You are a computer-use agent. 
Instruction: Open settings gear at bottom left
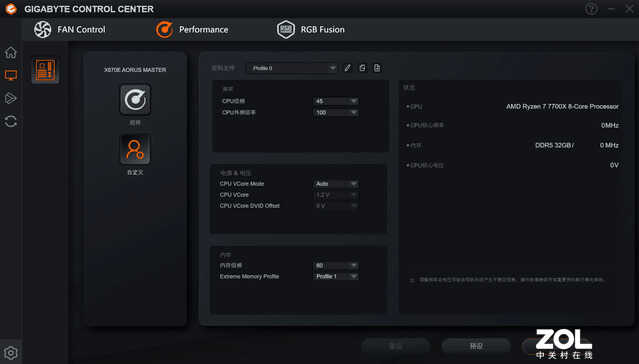click(11, 353)
